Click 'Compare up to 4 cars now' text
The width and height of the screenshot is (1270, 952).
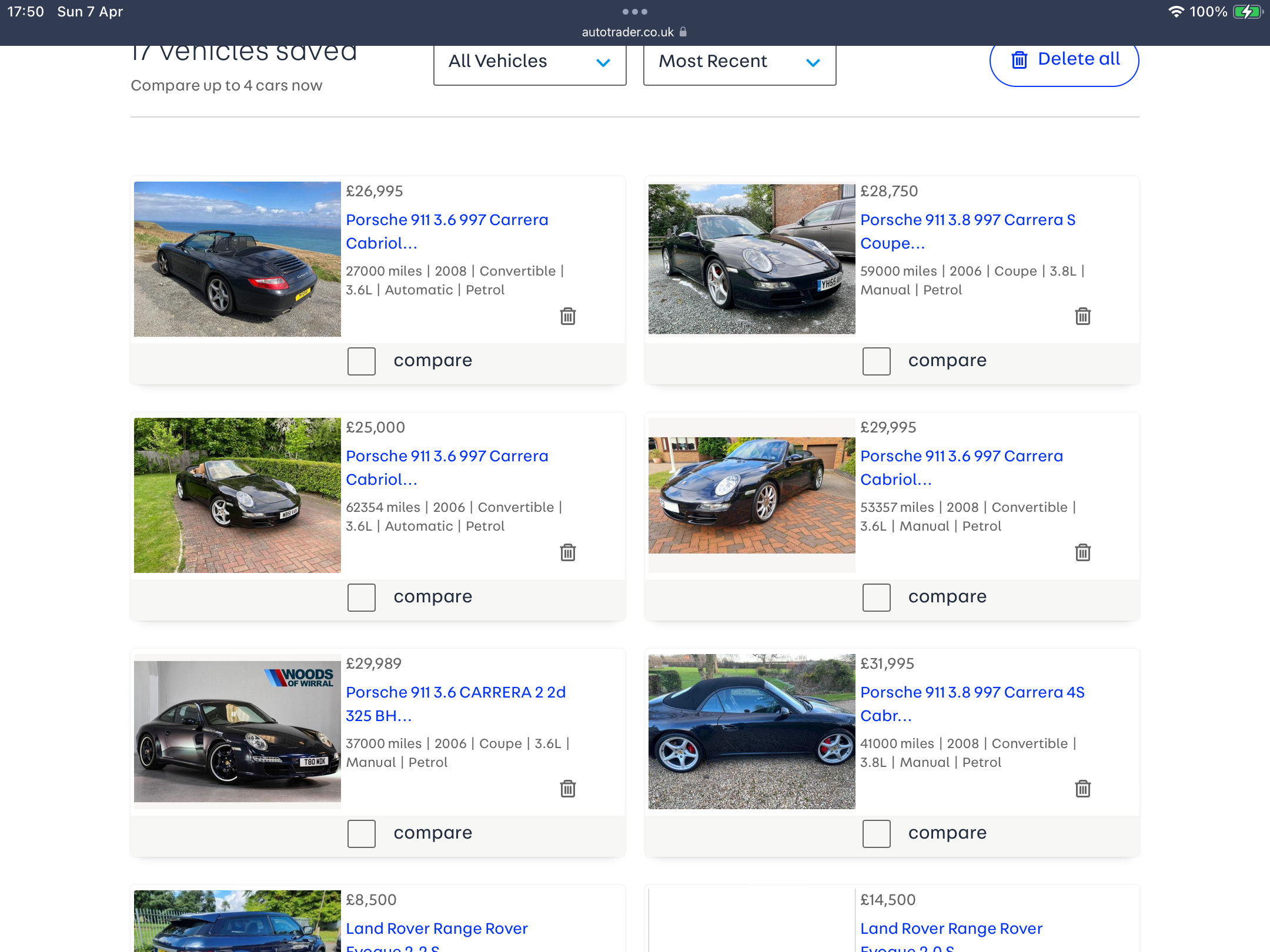coord(226,85)
